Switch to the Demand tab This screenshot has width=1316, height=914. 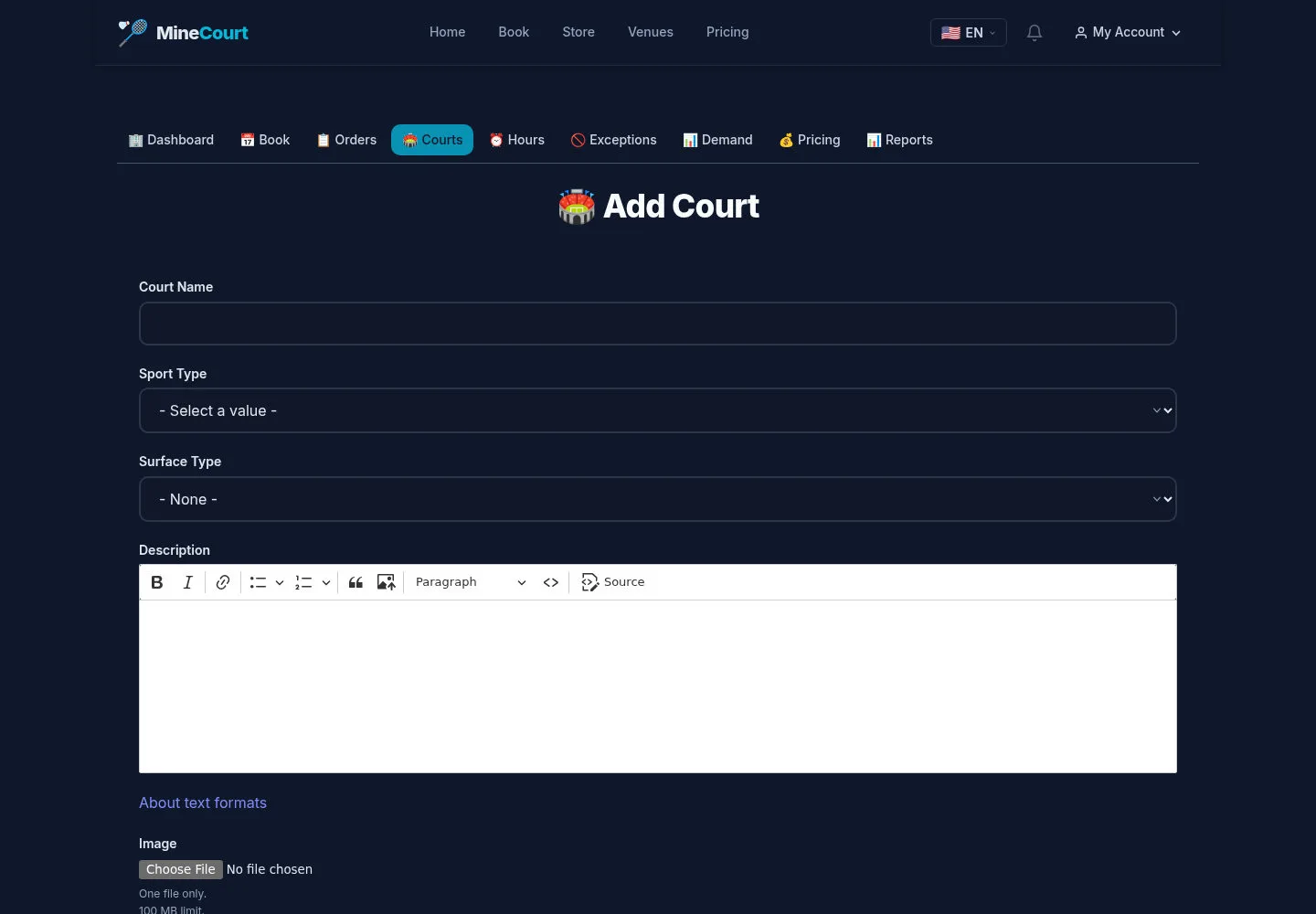pyautogui.click(x=717, y=140)
